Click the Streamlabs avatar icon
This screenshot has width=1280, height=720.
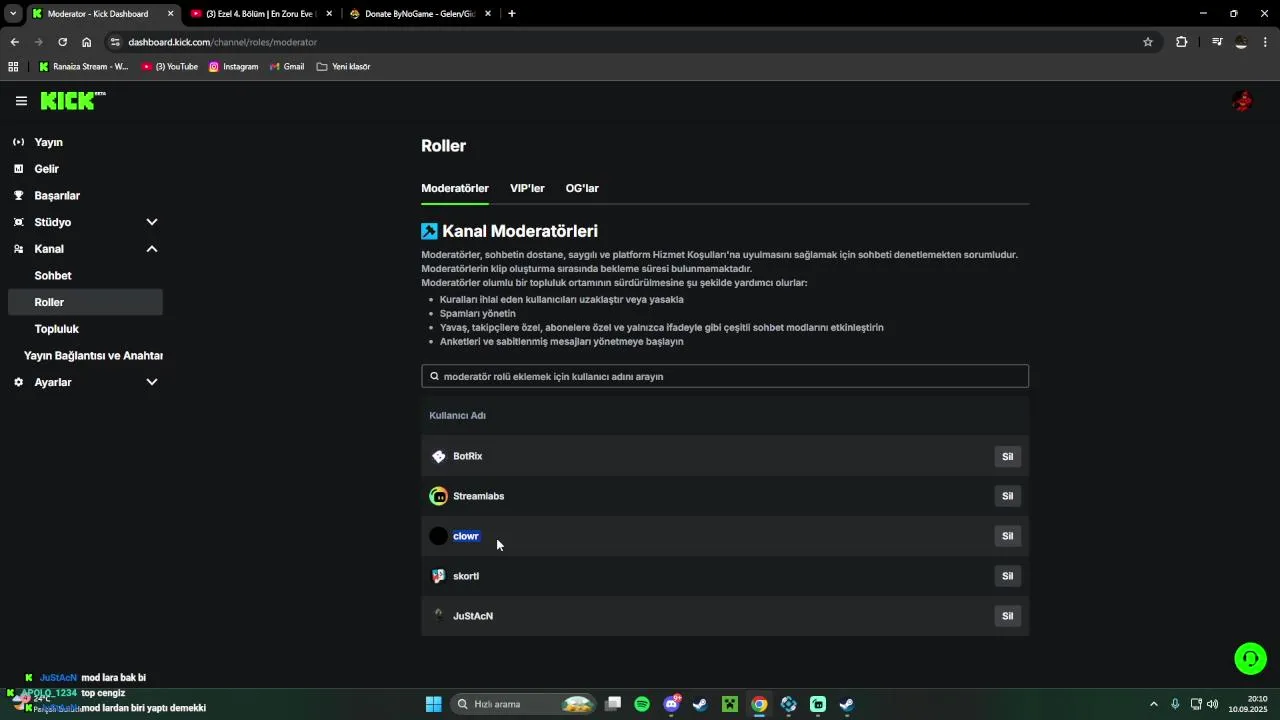point(438,496)
